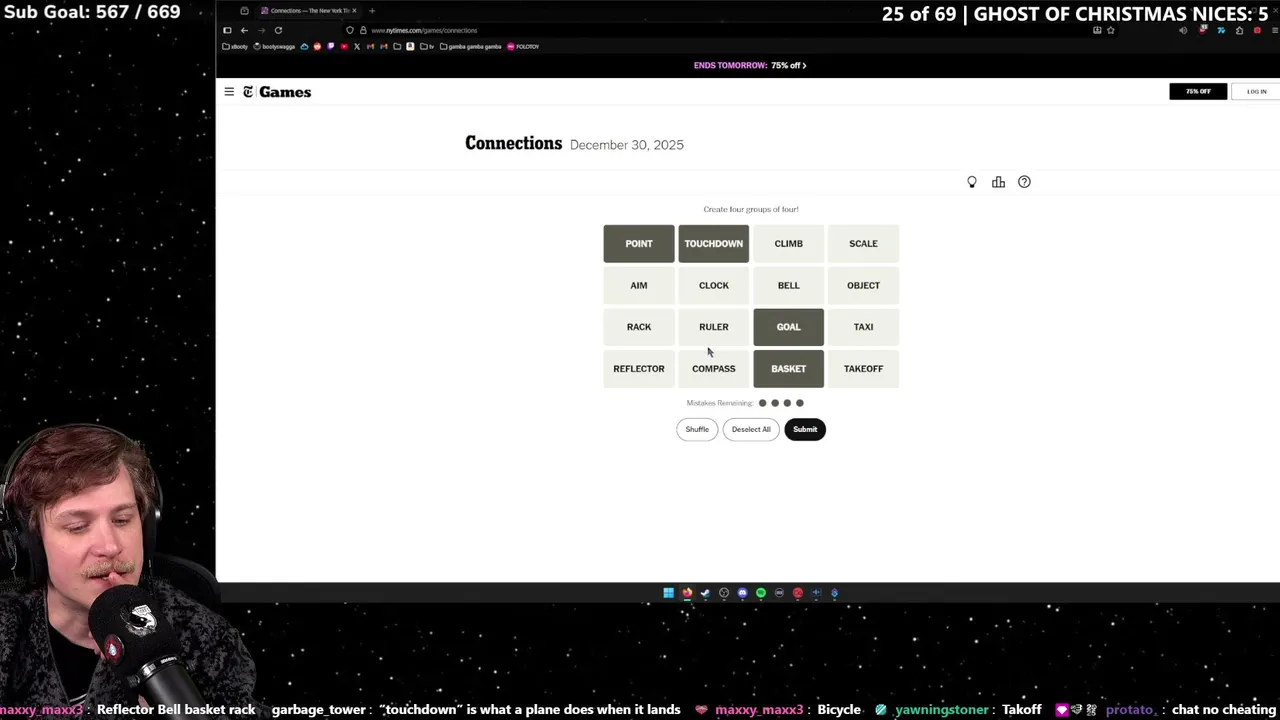Open OBS from the taskbar

pyautogui.click(x=724, y=593)
